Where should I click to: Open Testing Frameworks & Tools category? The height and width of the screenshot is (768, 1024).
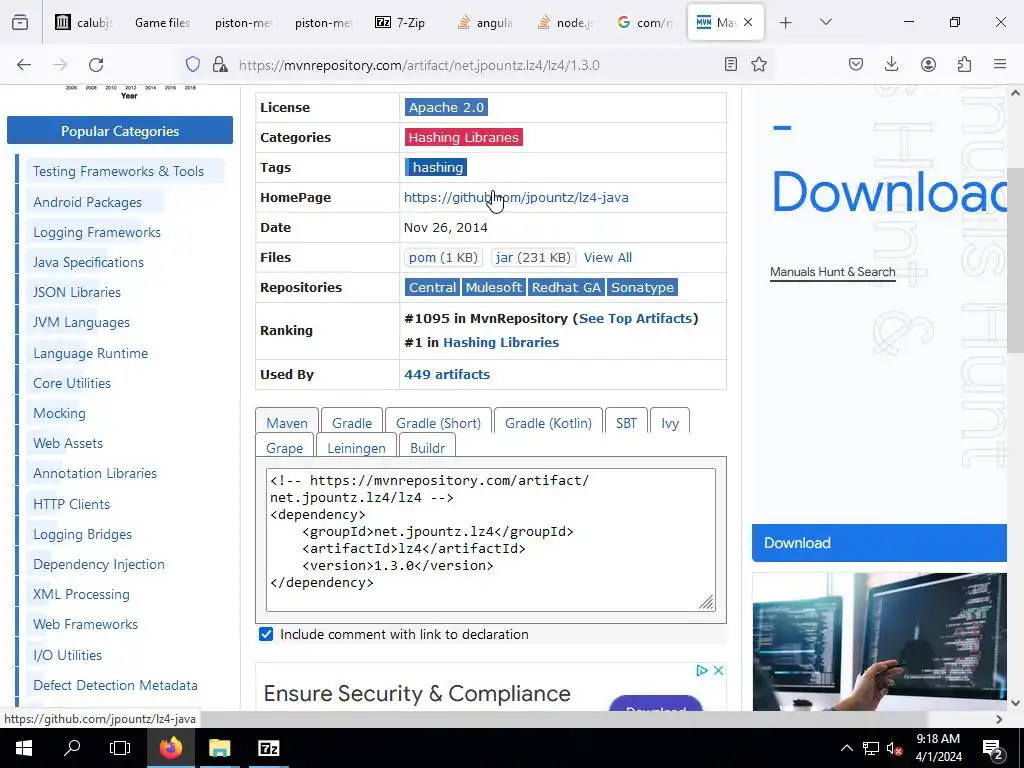[x=118, y=171]
